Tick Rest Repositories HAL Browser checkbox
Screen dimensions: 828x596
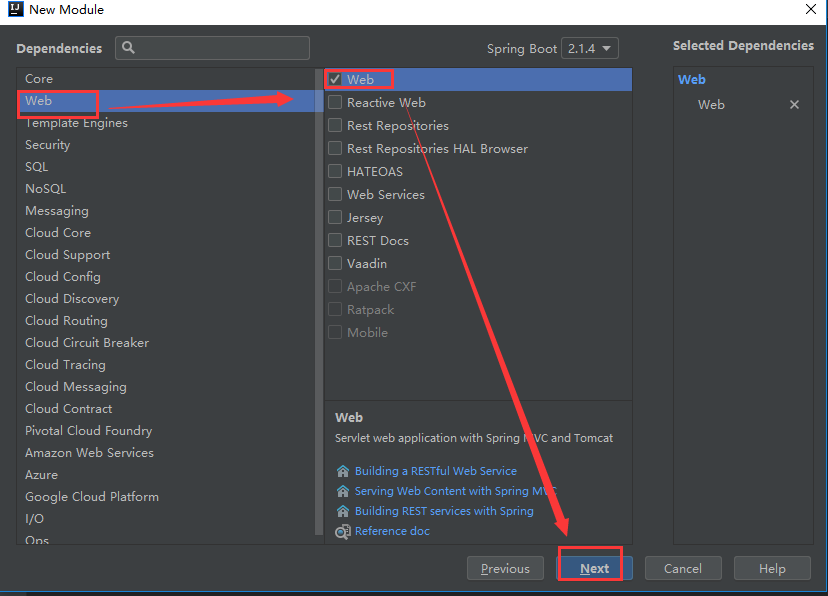pos(335,148)
